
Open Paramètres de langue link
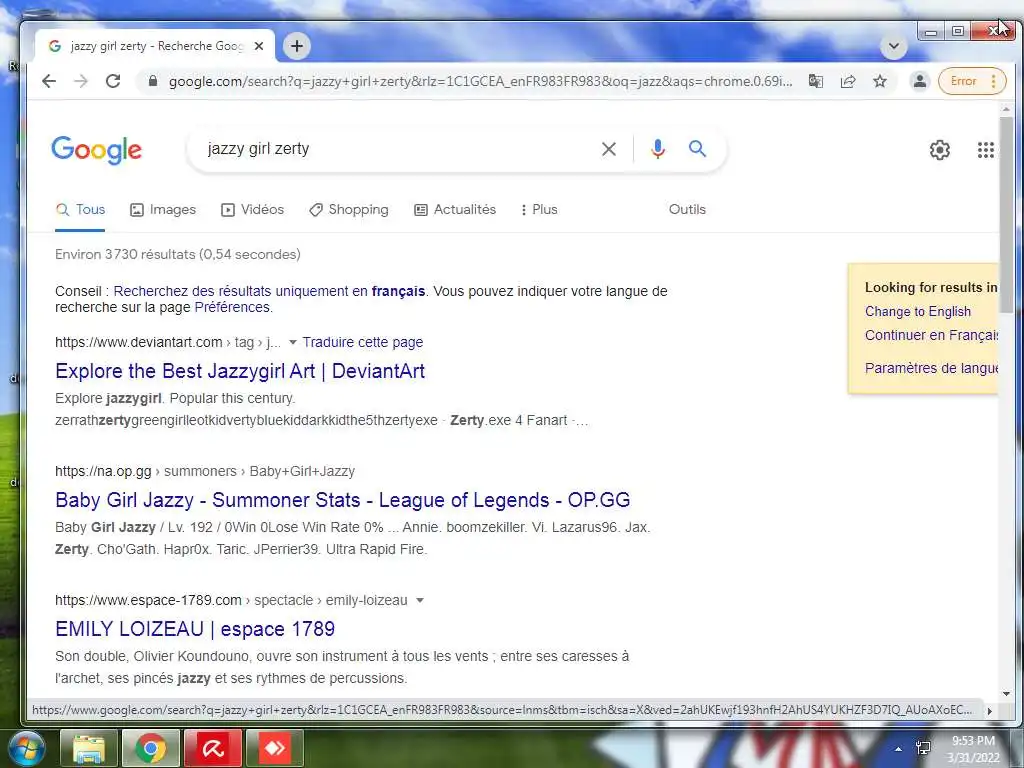[931, 368]
